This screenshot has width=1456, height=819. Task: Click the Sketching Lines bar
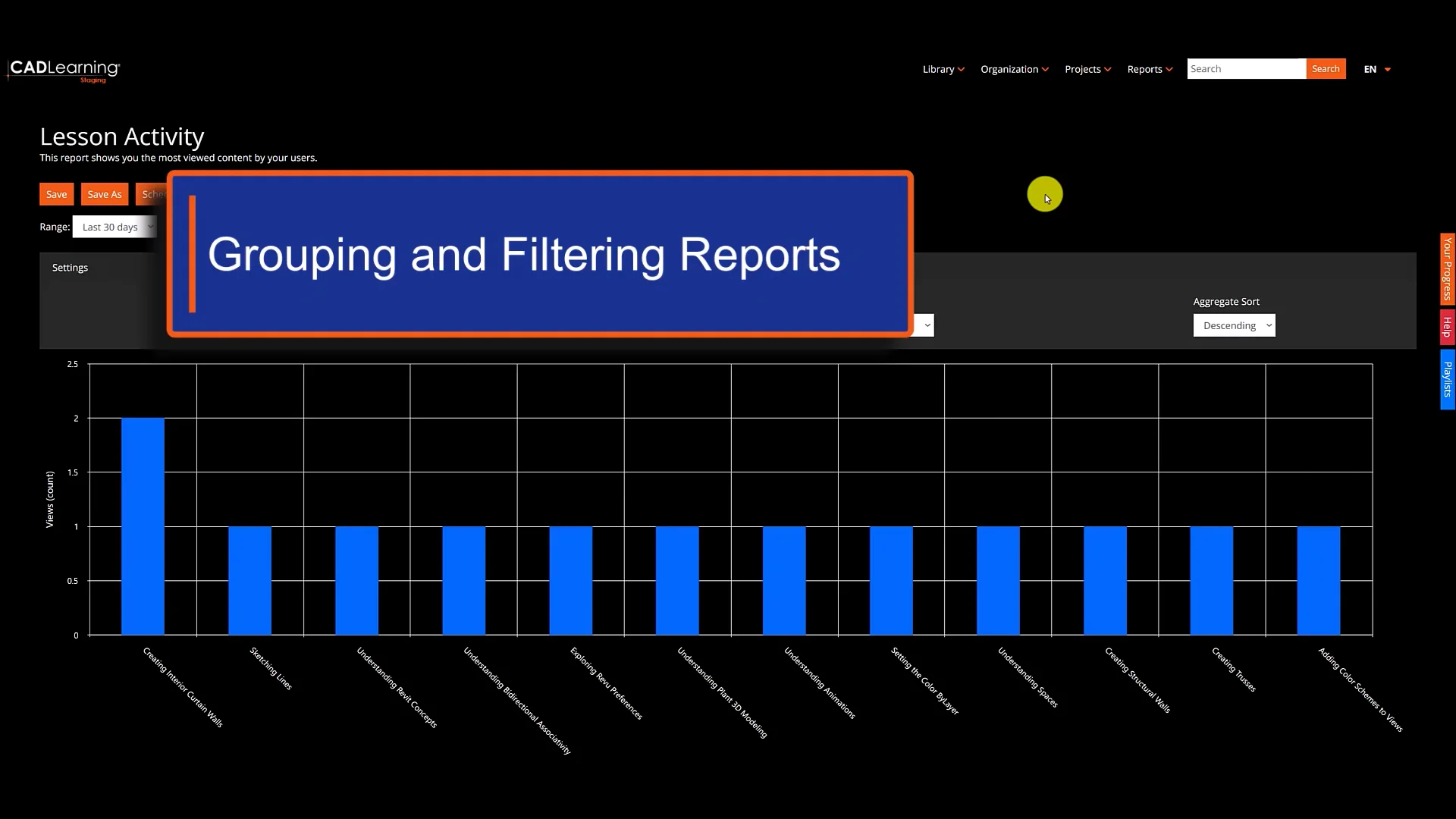249,581
